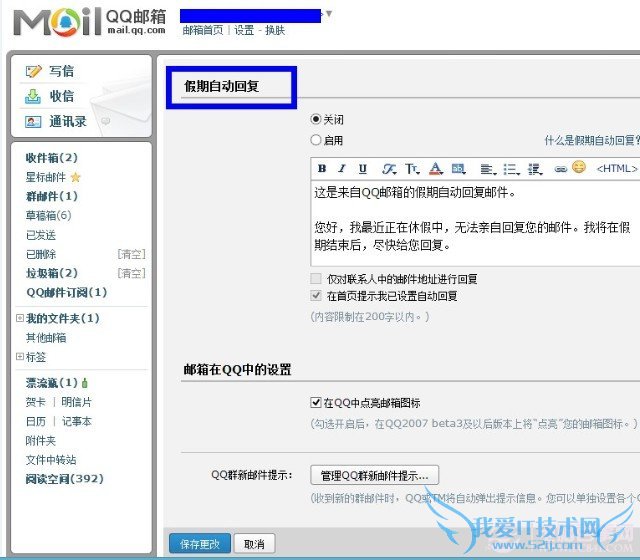Click the compose 写信 pencil icon
Screen dimensions: 640x560
tap(33, 71)
